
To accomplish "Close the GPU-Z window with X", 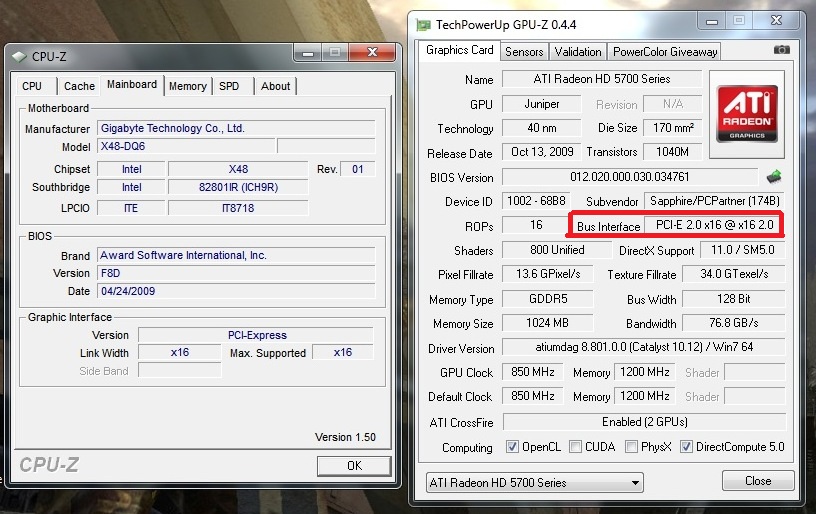I will tap(776, 20).
